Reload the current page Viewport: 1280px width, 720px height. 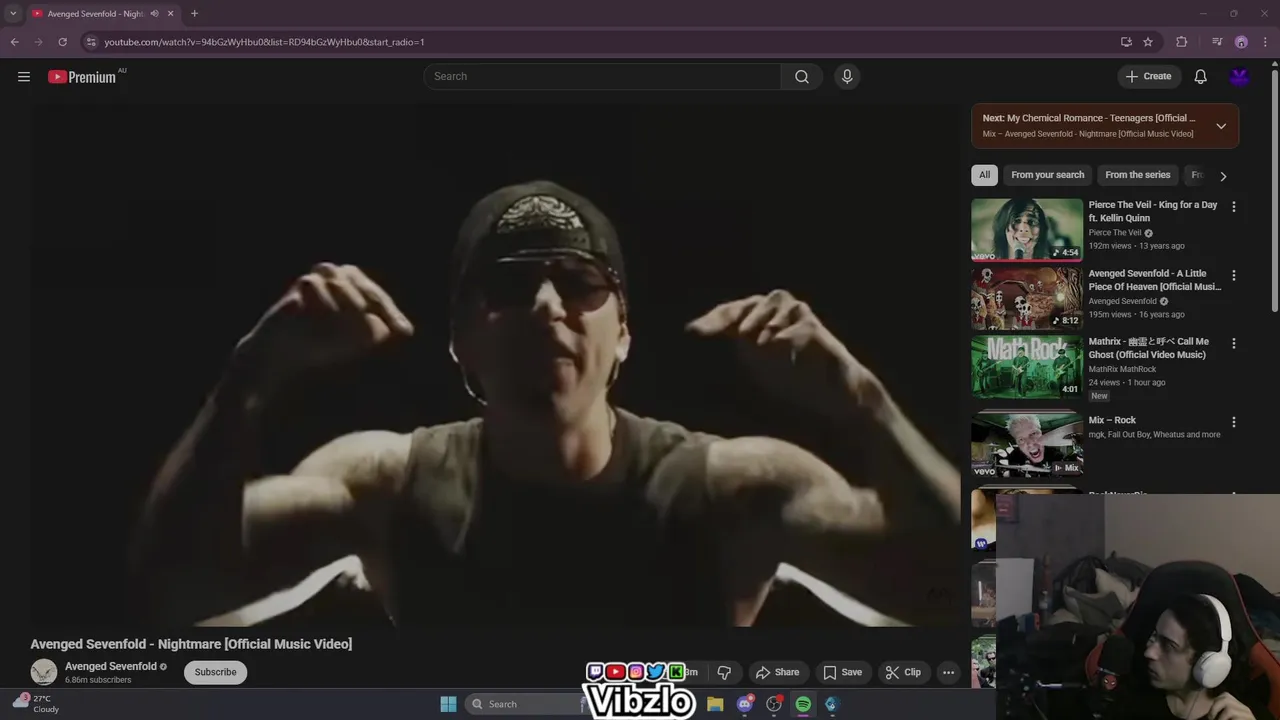[62, 42]
